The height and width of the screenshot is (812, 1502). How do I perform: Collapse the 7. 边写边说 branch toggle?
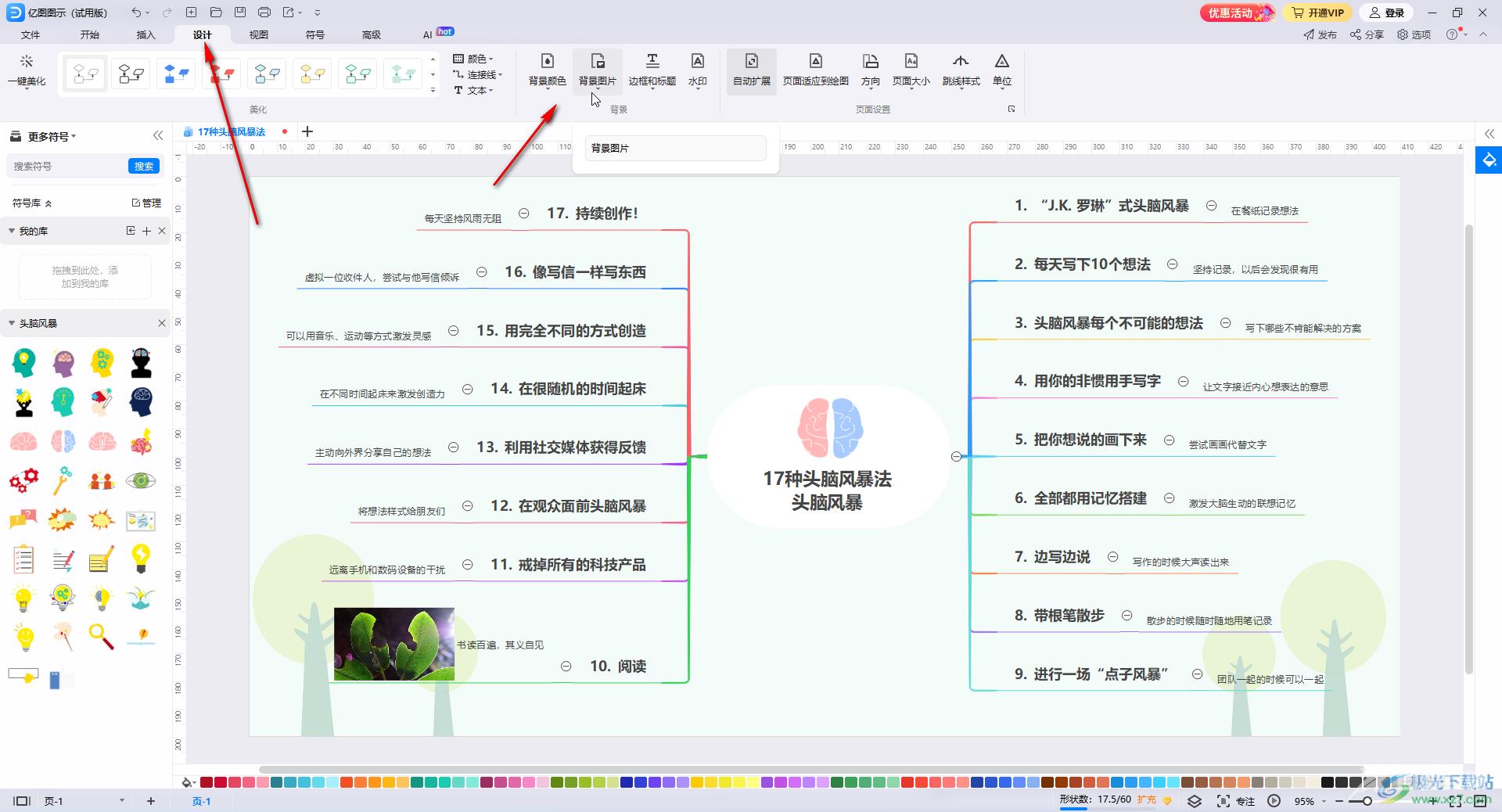pyautogui.click(x=1112, y=557)
